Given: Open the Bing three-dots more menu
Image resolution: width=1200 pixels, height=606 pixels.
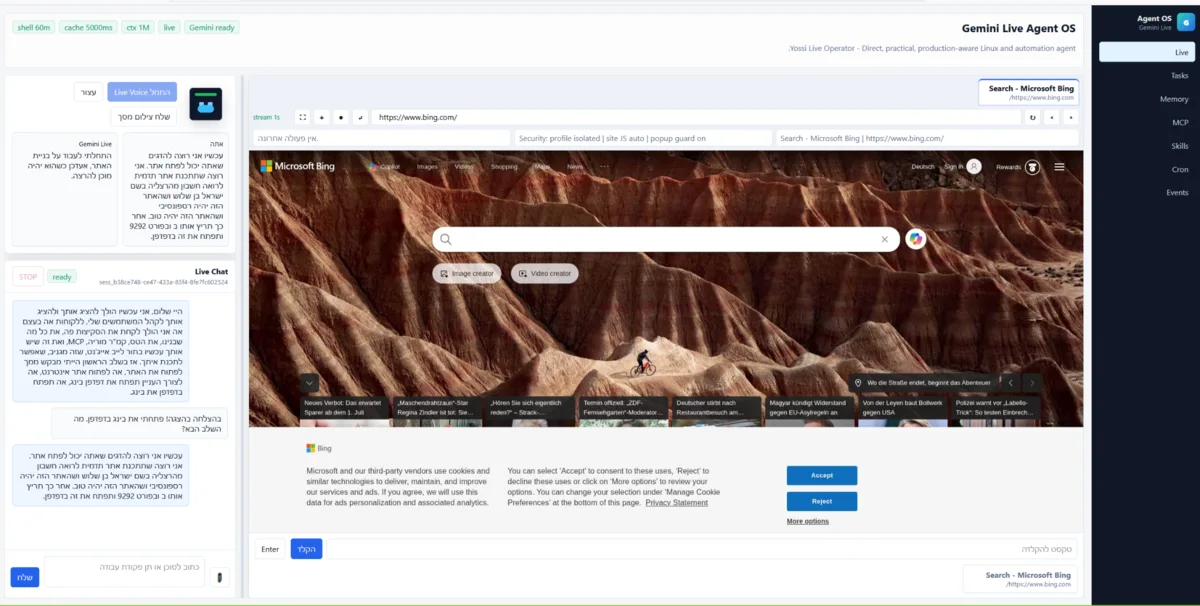Looking at the screenshot, I should click(603, 167).
